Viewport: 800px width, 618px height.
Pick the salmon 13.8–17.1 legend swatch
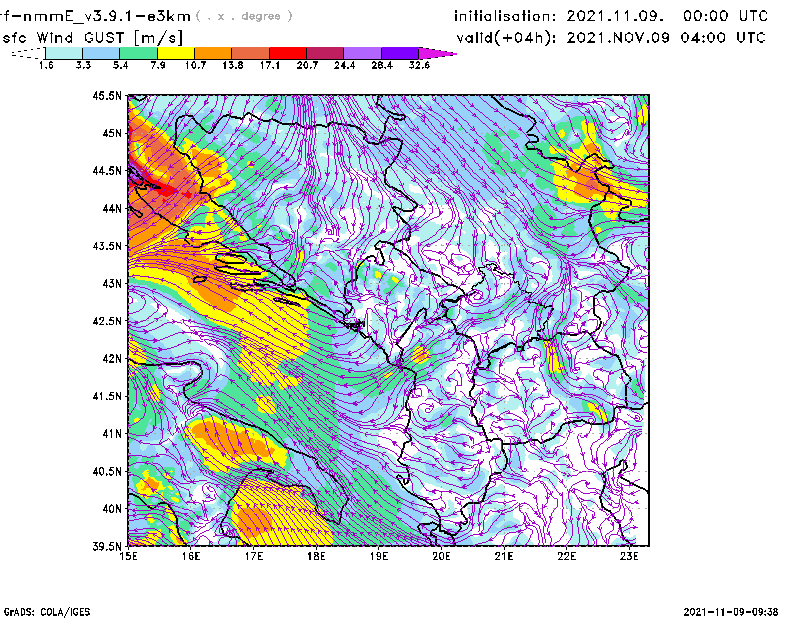click(251, 53)
